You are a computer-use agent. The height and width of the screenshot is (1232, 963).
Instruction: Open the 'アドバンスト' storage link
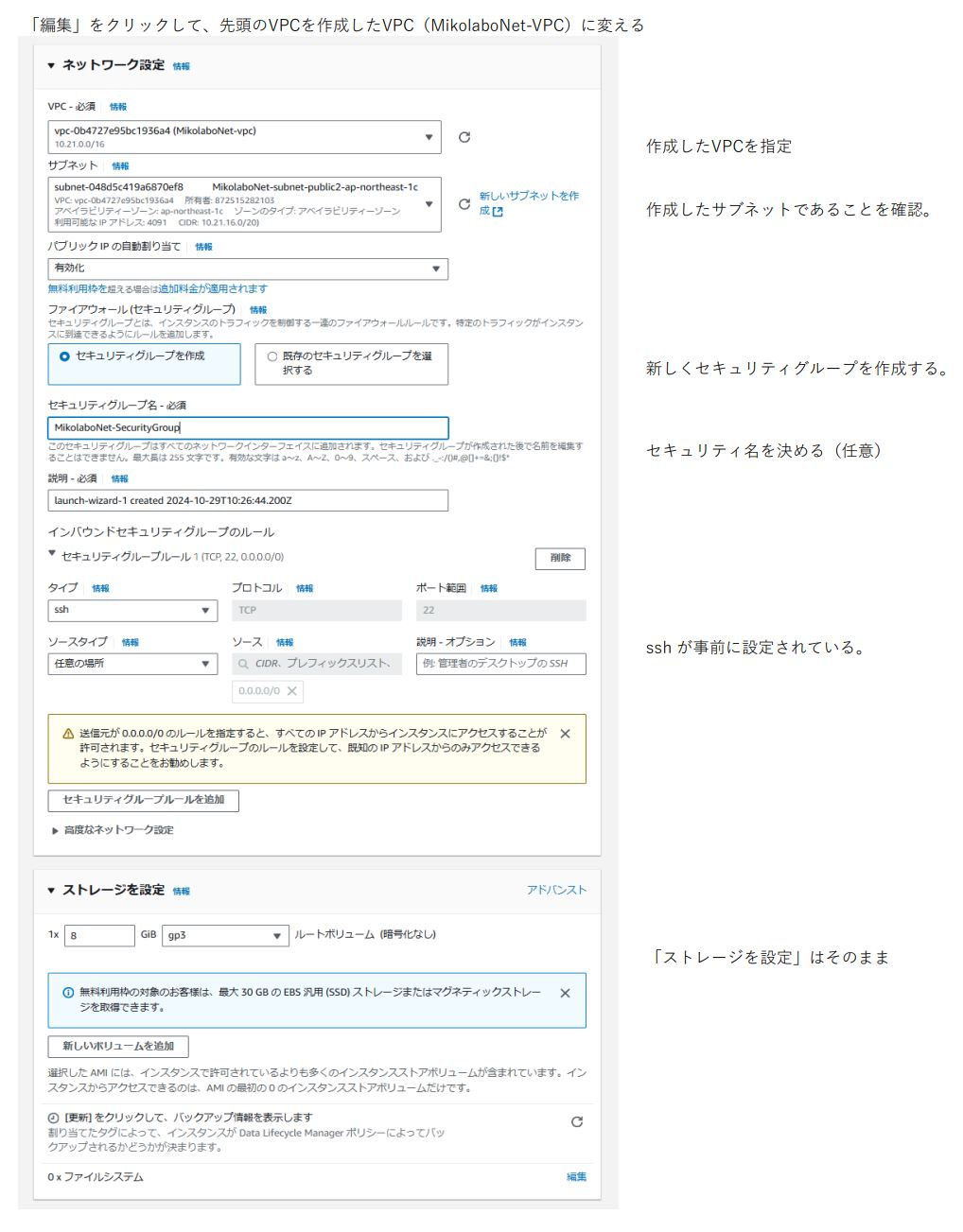coord(556,891)
